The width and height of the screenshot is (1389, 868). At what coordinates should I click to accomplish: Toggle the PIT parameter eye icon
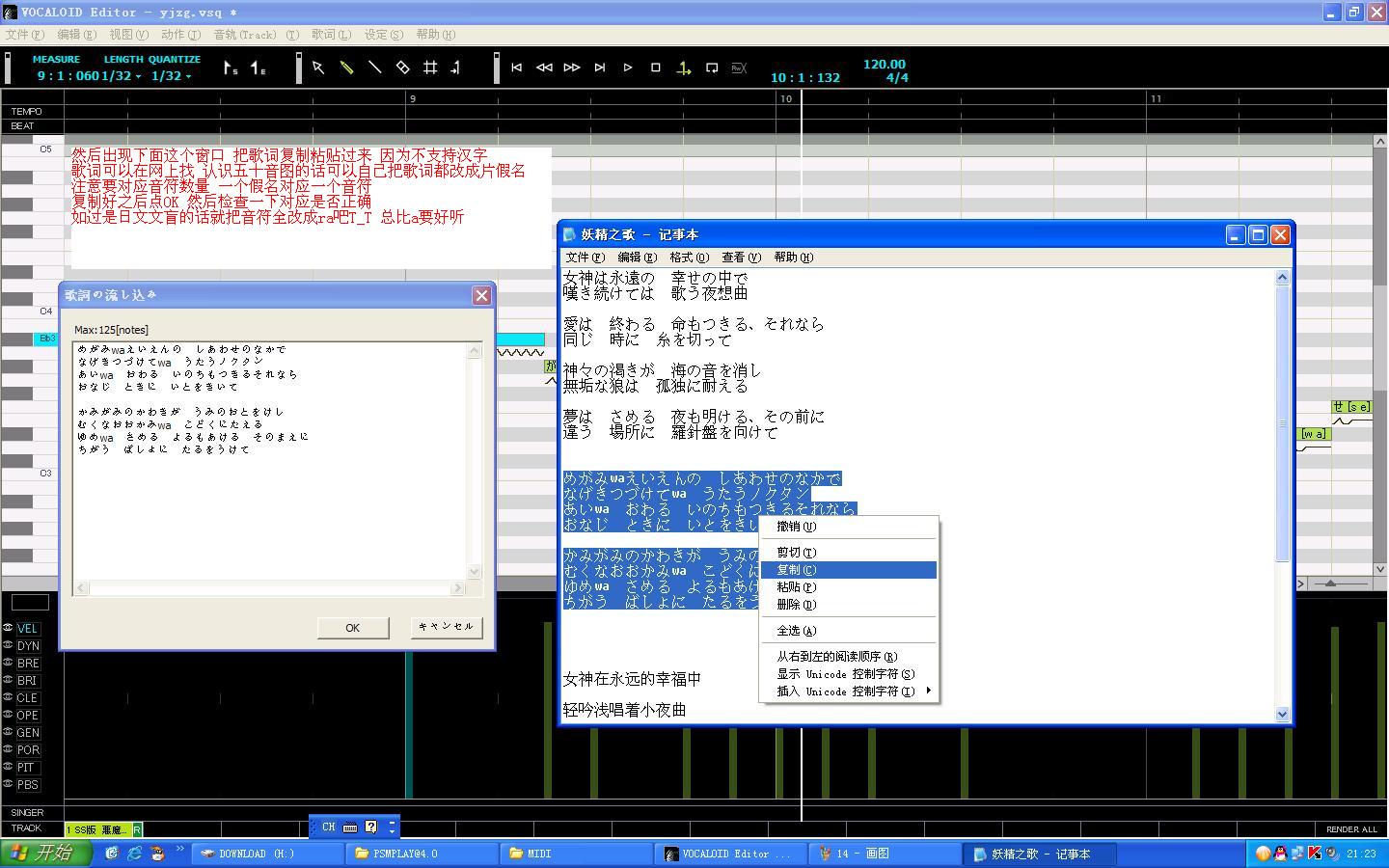point(8,767)
